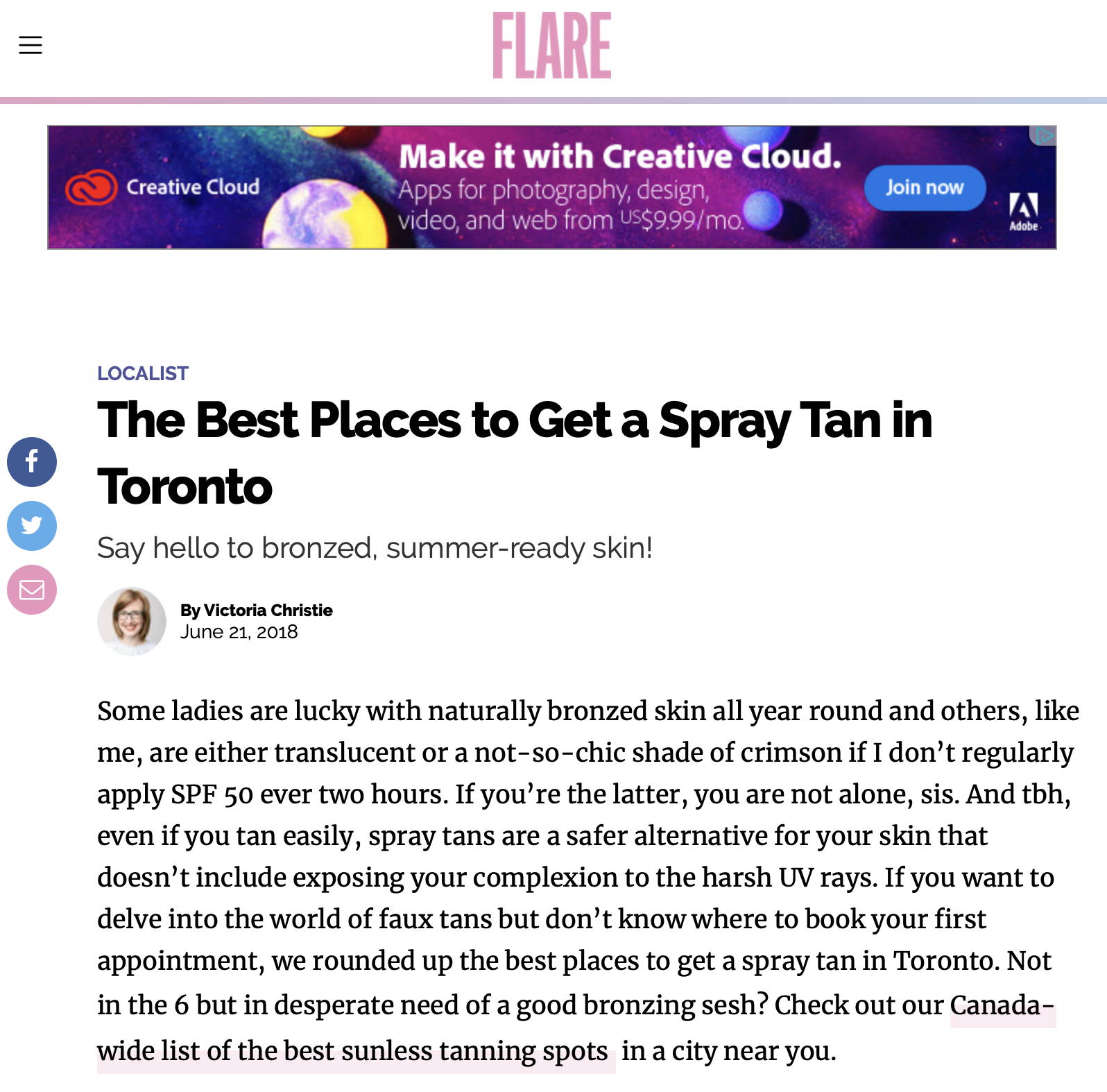
Task: Click the 'Say hello to bronzed' subtitle
Action: (x=375, y=548)
